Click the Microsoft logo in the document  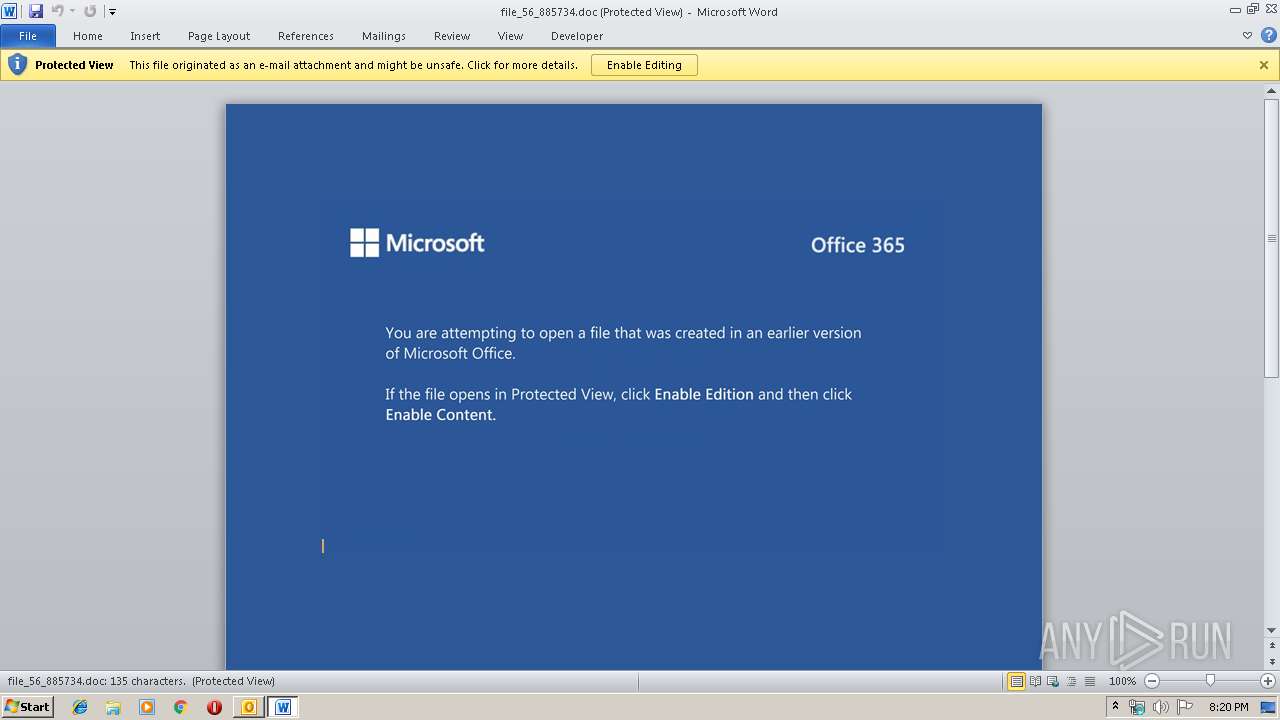(417, 243)
